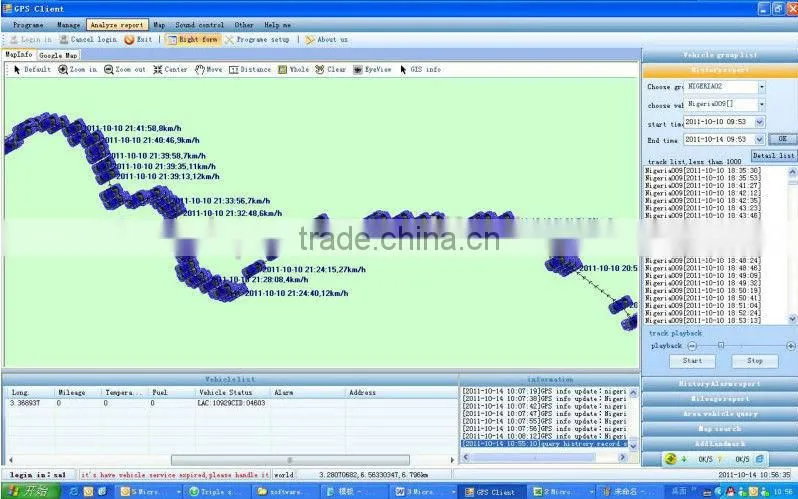Image resolution: width=798 pixels, height=499 pixels.
Task: Open the Analyze report menu
Action: [x=117, y=24]
